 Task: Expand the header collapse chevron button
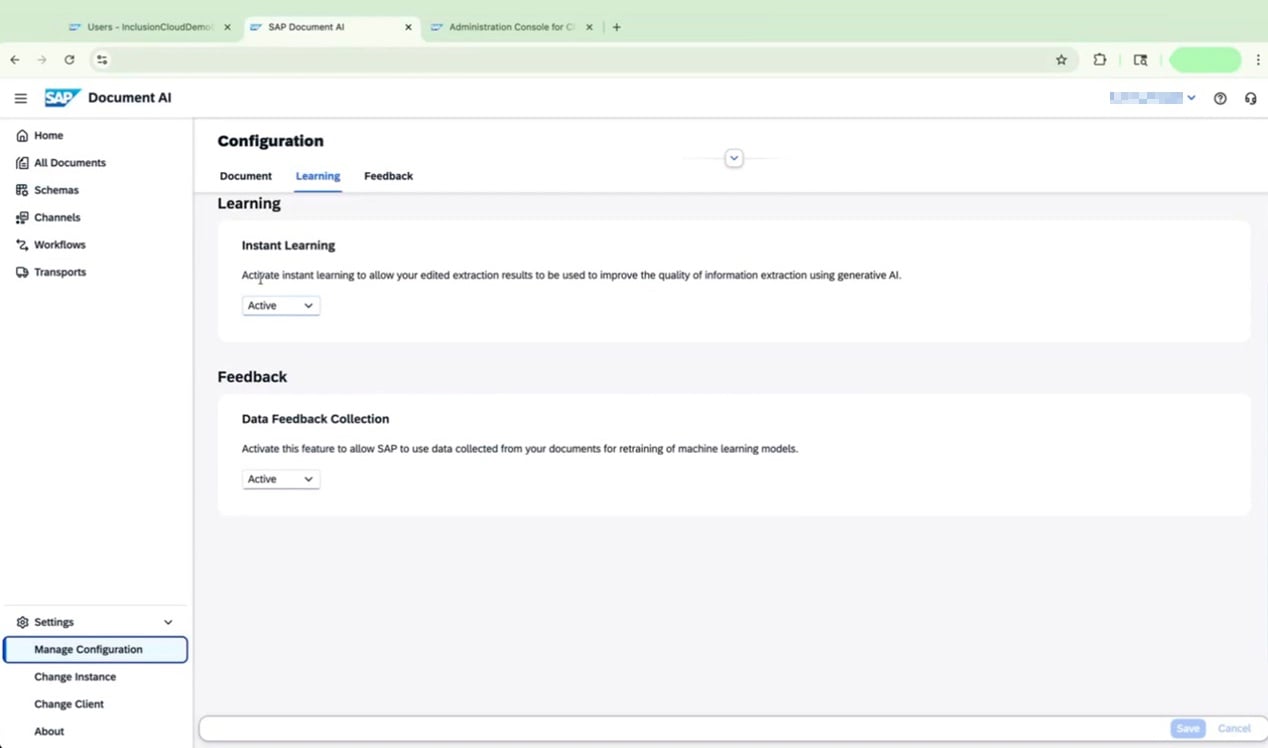point(734,158)
